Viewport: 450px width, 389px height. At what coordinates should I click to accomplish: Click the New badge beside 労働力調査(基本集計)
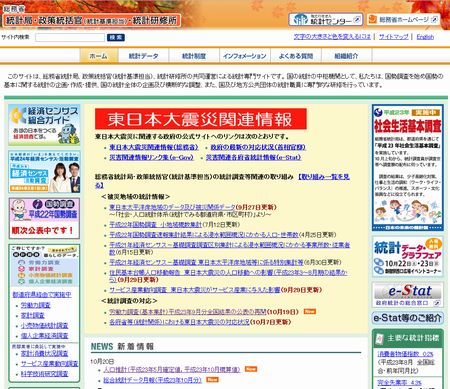pos(310,311)
